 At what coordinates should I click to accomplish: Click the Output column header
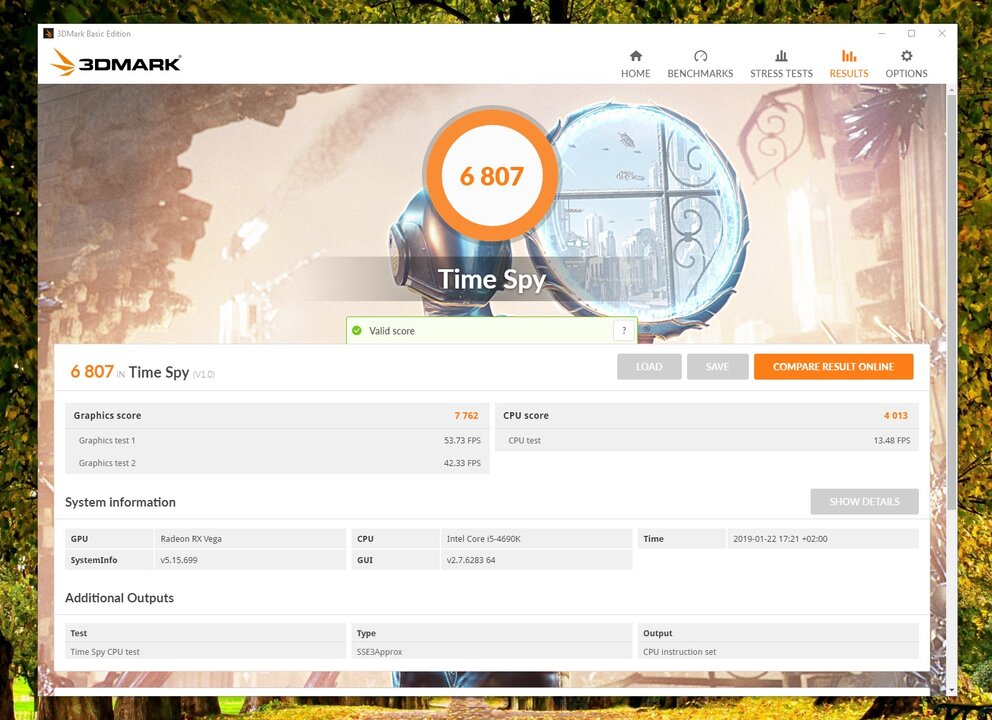pos(657,633)
